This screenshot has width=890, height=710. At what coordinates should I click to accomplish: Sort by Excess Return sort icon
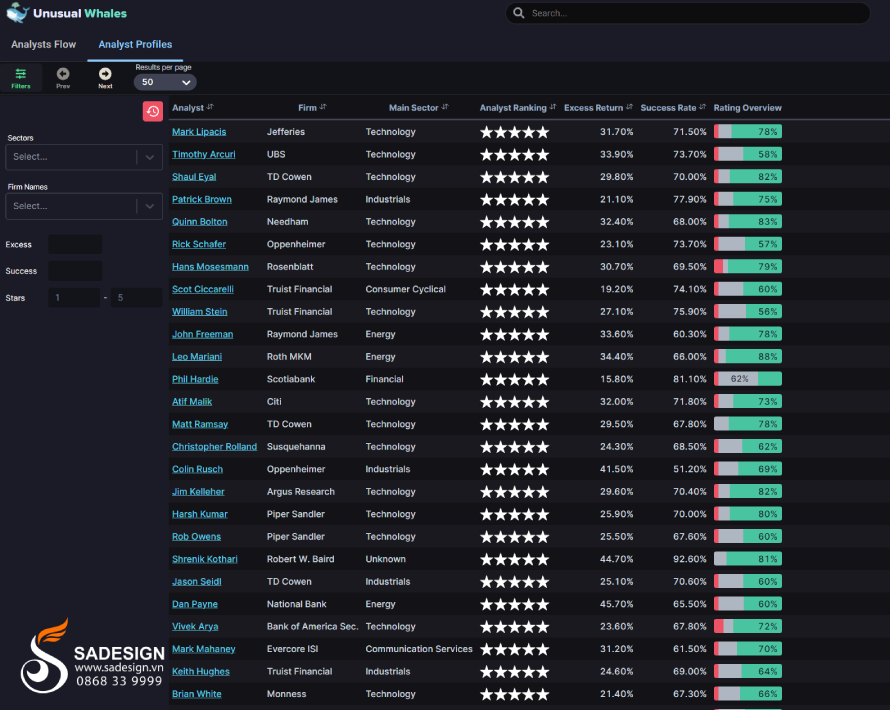[629, 107]
